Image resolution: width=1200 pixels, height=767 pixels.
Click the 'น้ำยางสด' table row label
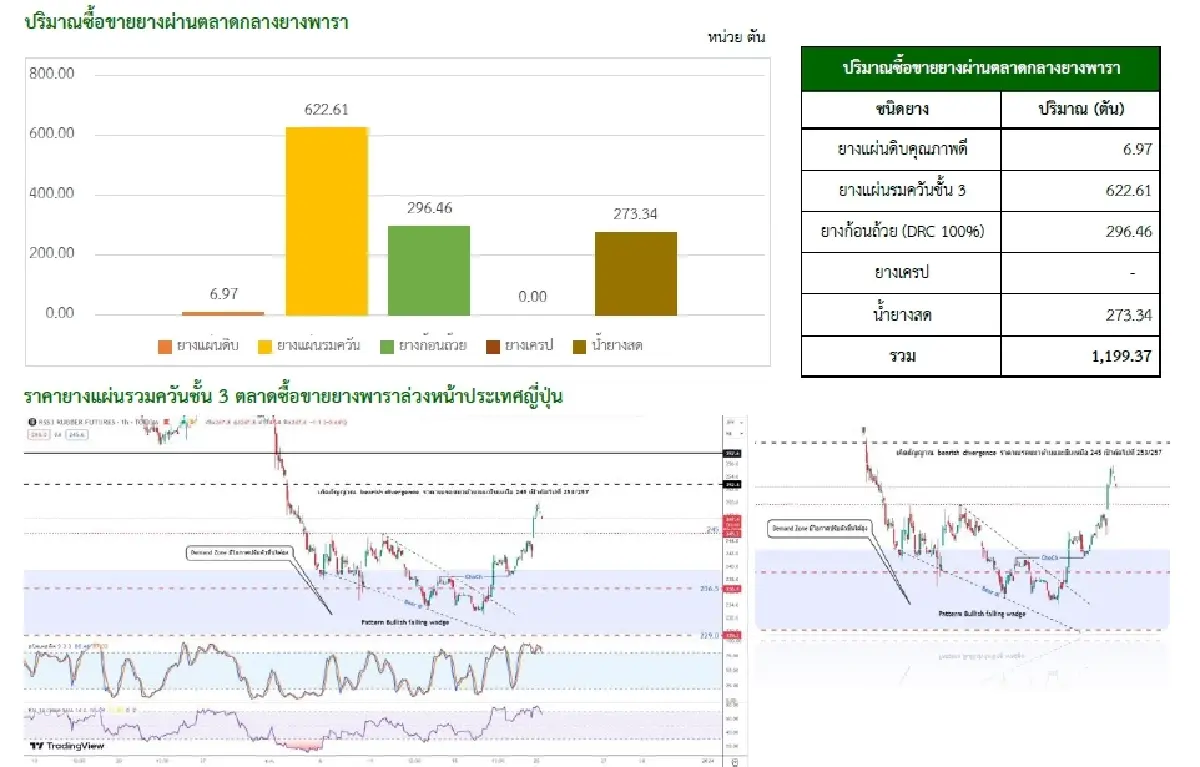click(x=902, y=315)
